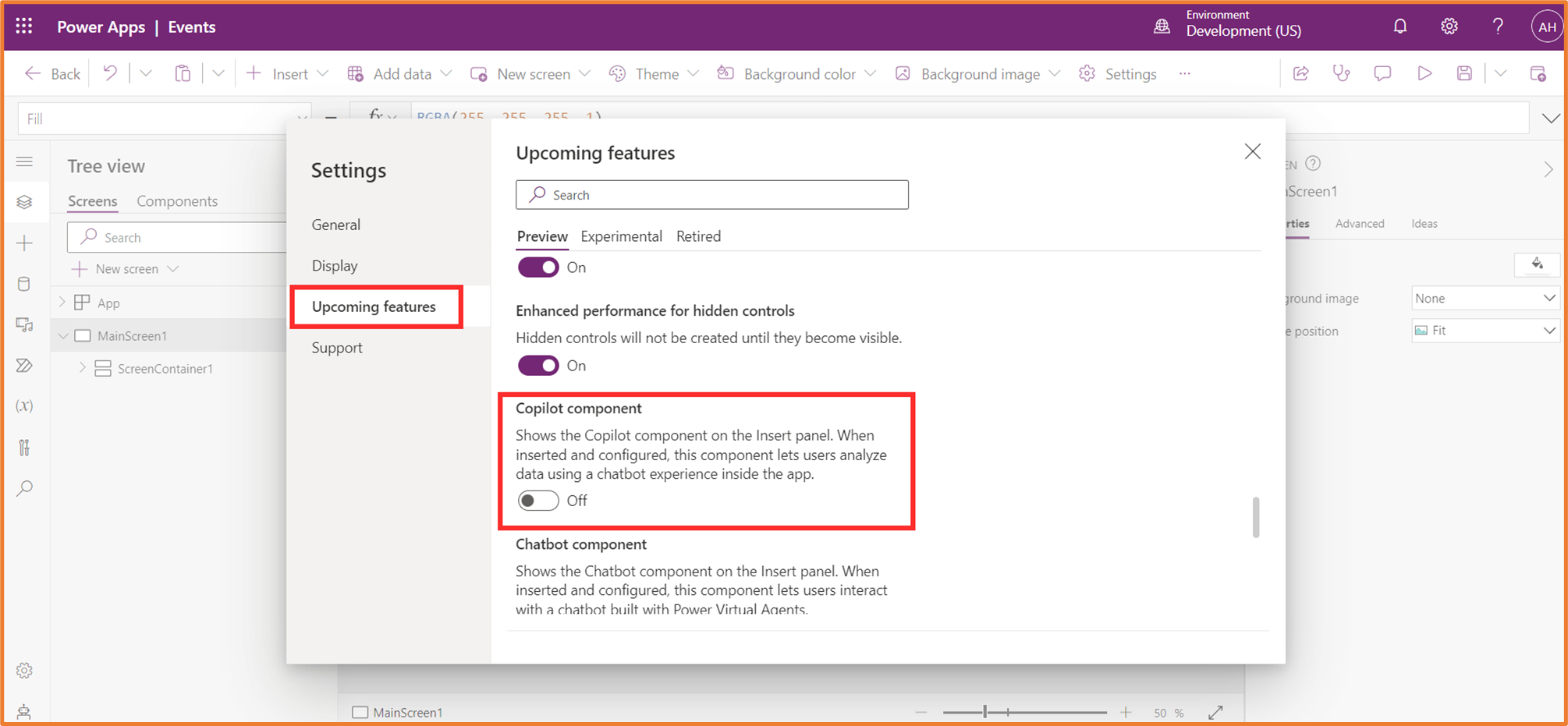Viewport: 1568px width, 726px height.
Task: Open Comments from the top toolbar
Action: tap(1382, 73)
